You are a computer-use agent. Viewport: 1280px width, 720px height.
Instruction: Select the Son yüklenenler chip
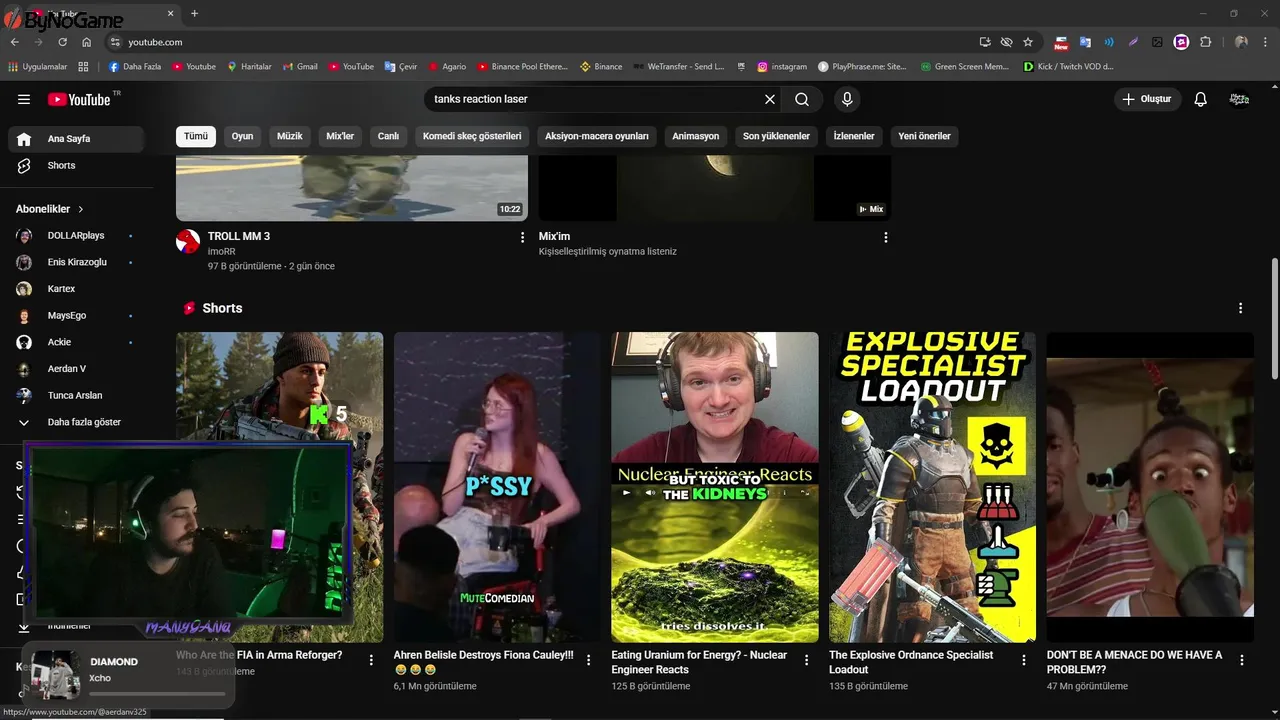pos(776,136)
